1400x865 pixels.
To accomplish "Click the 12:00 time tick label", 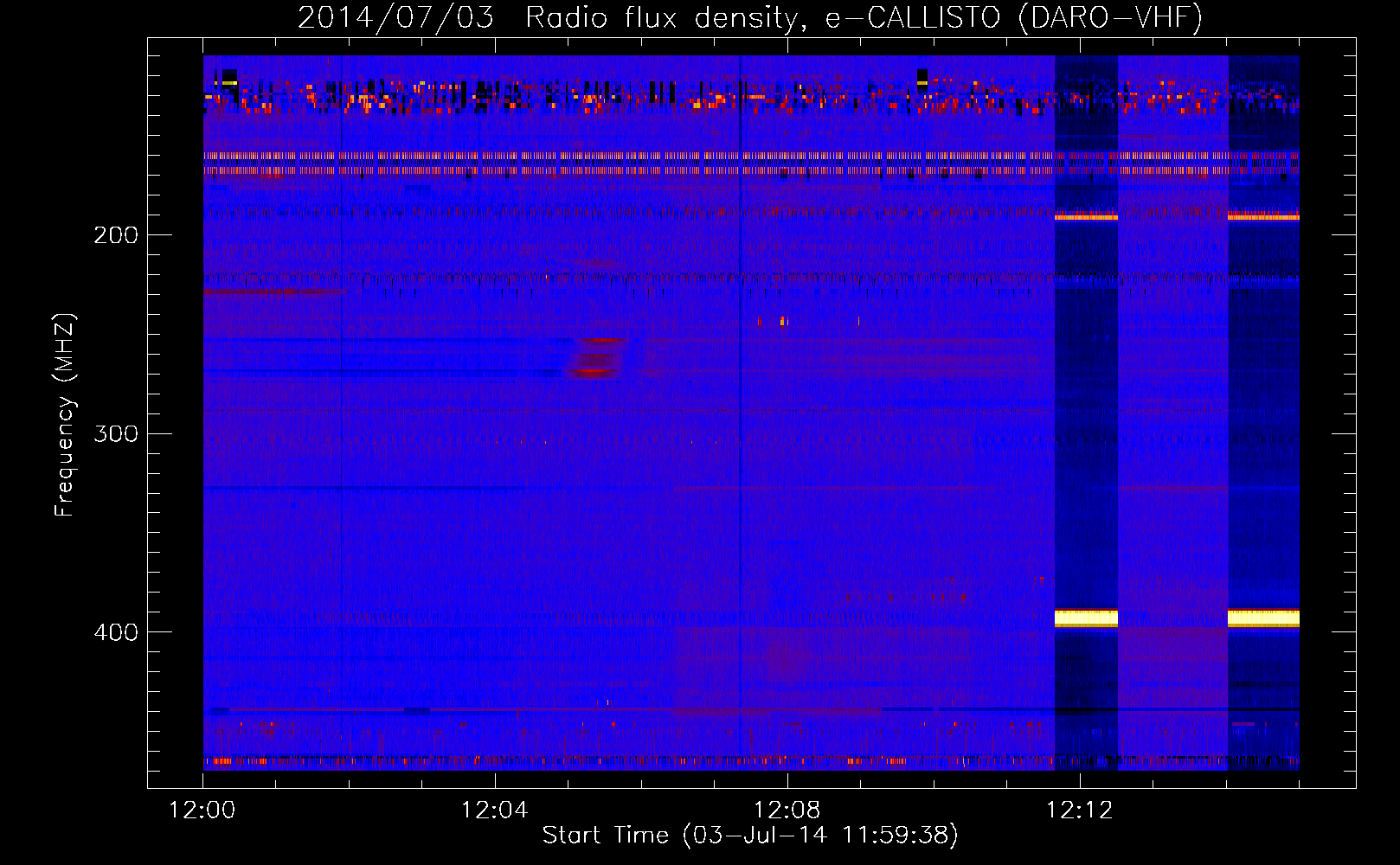I will 202,811.
